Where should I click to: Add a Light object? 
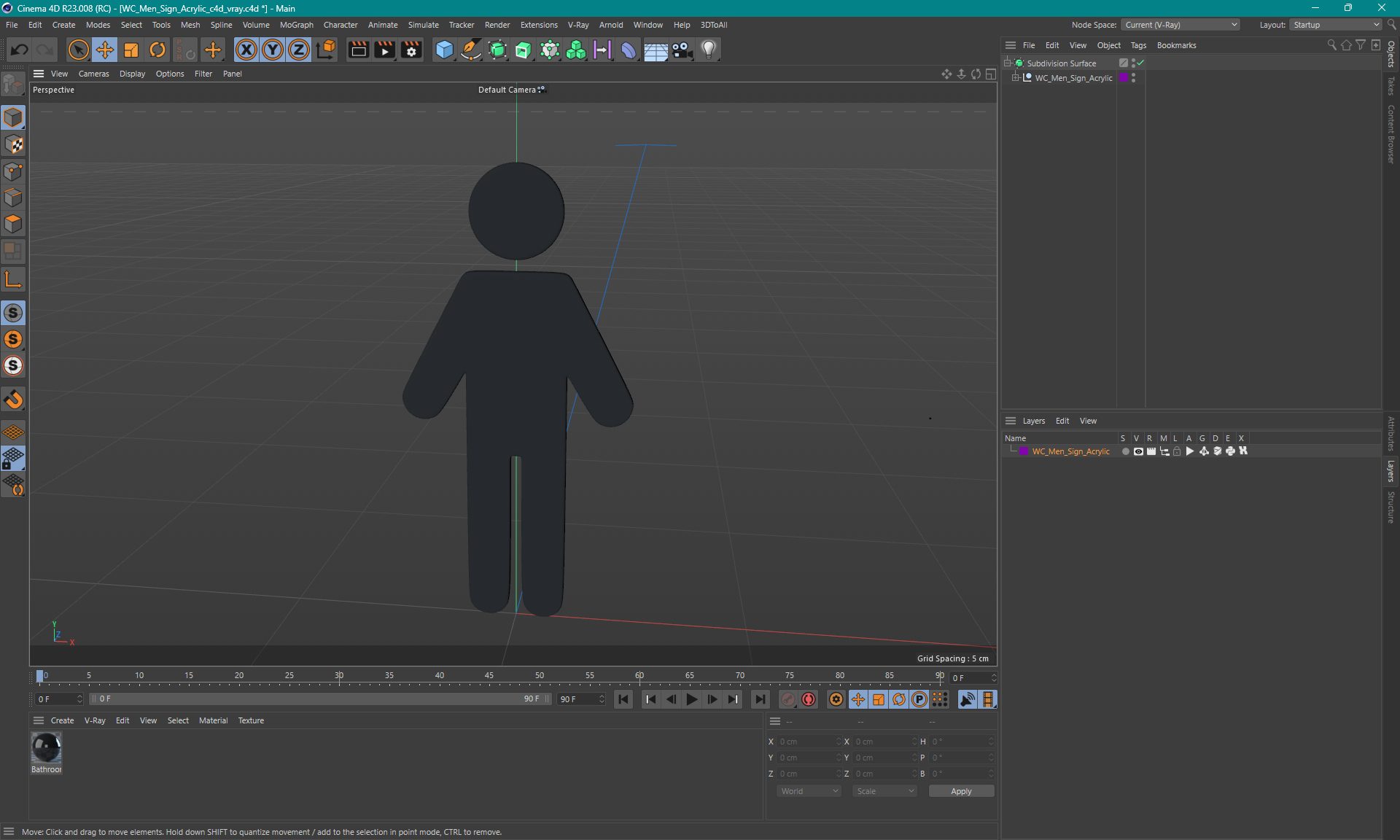(709, 50)
